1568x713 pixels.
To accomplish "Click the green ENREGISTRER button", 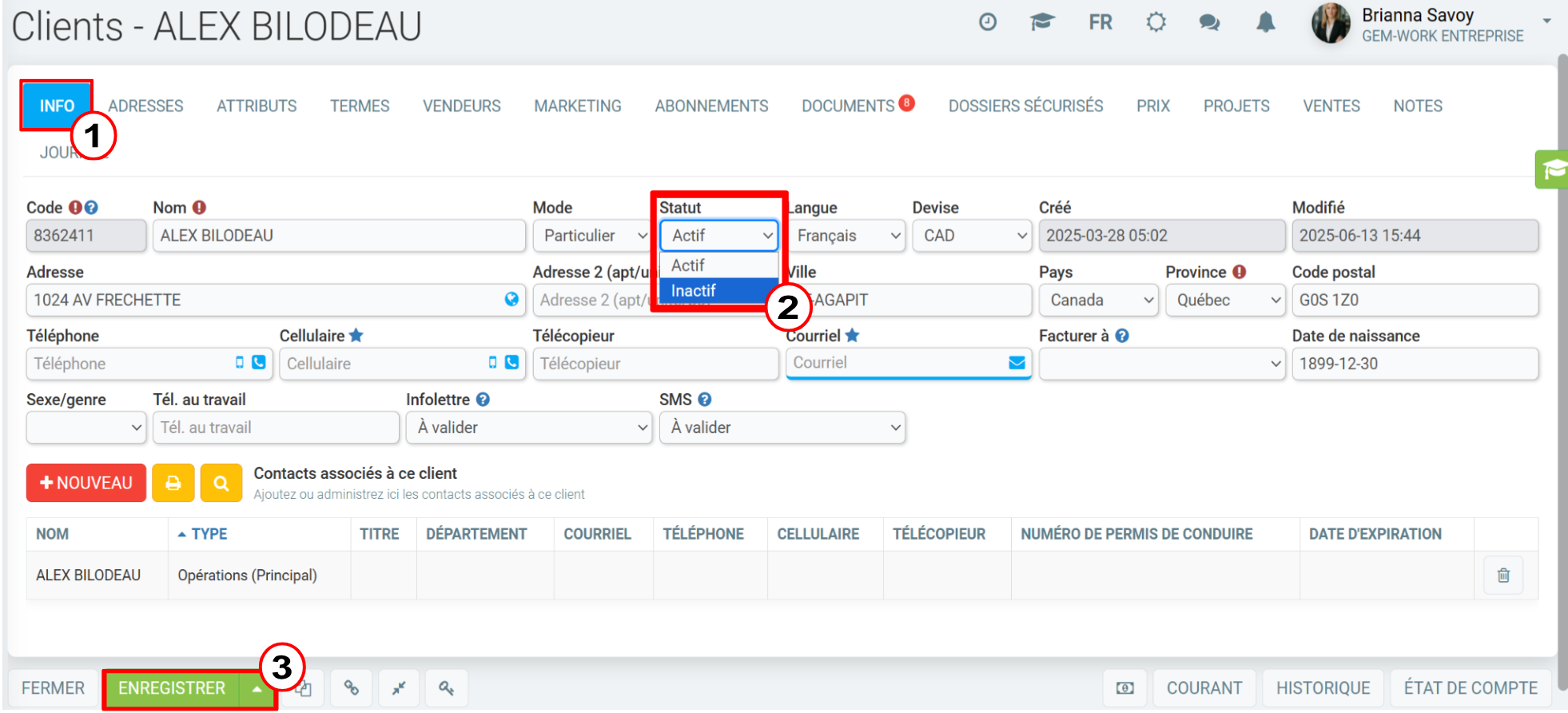I will (x=172, y=688).
